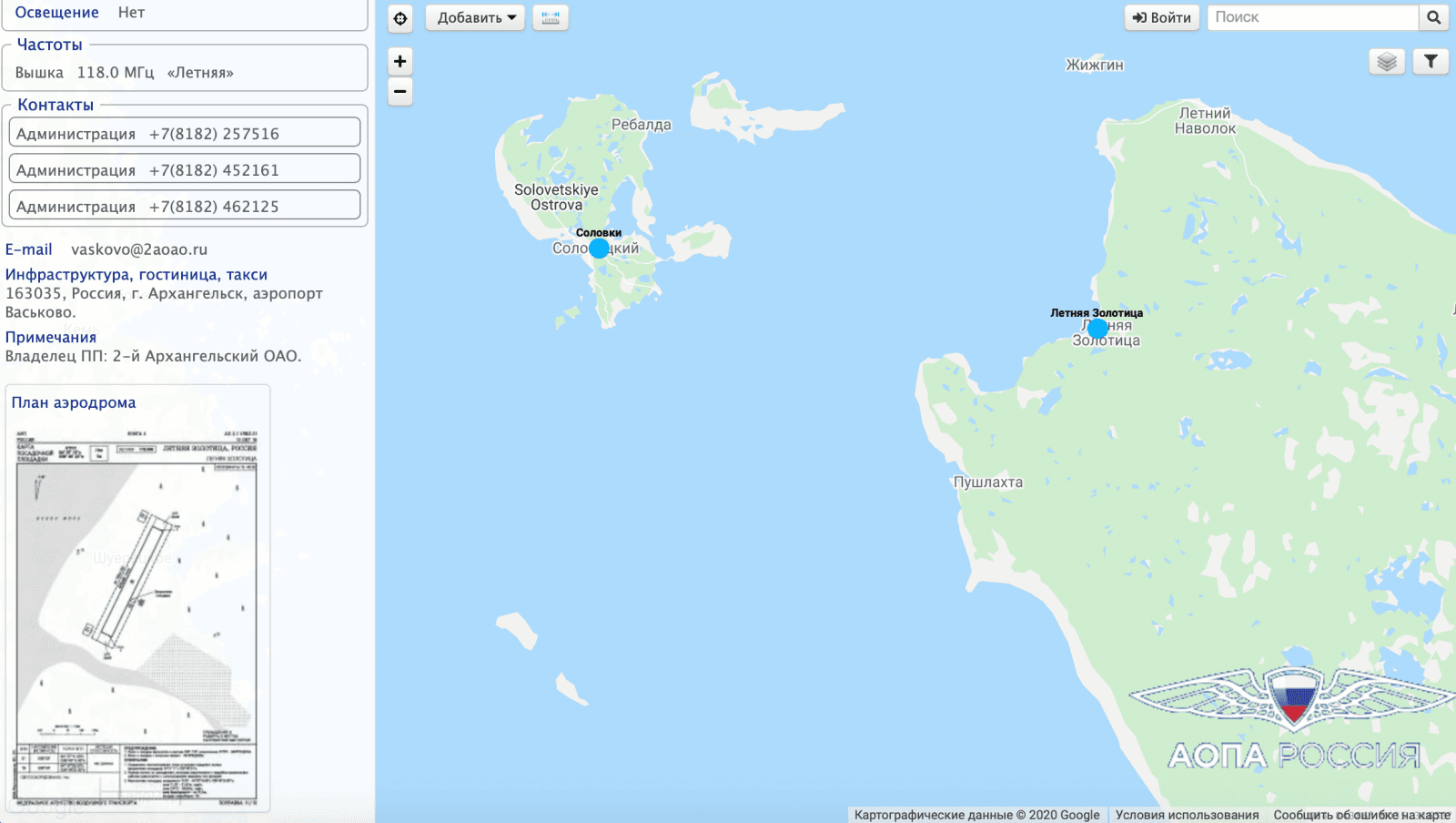
Task: Click the Летний Наволок map label
Action: 1205,121
